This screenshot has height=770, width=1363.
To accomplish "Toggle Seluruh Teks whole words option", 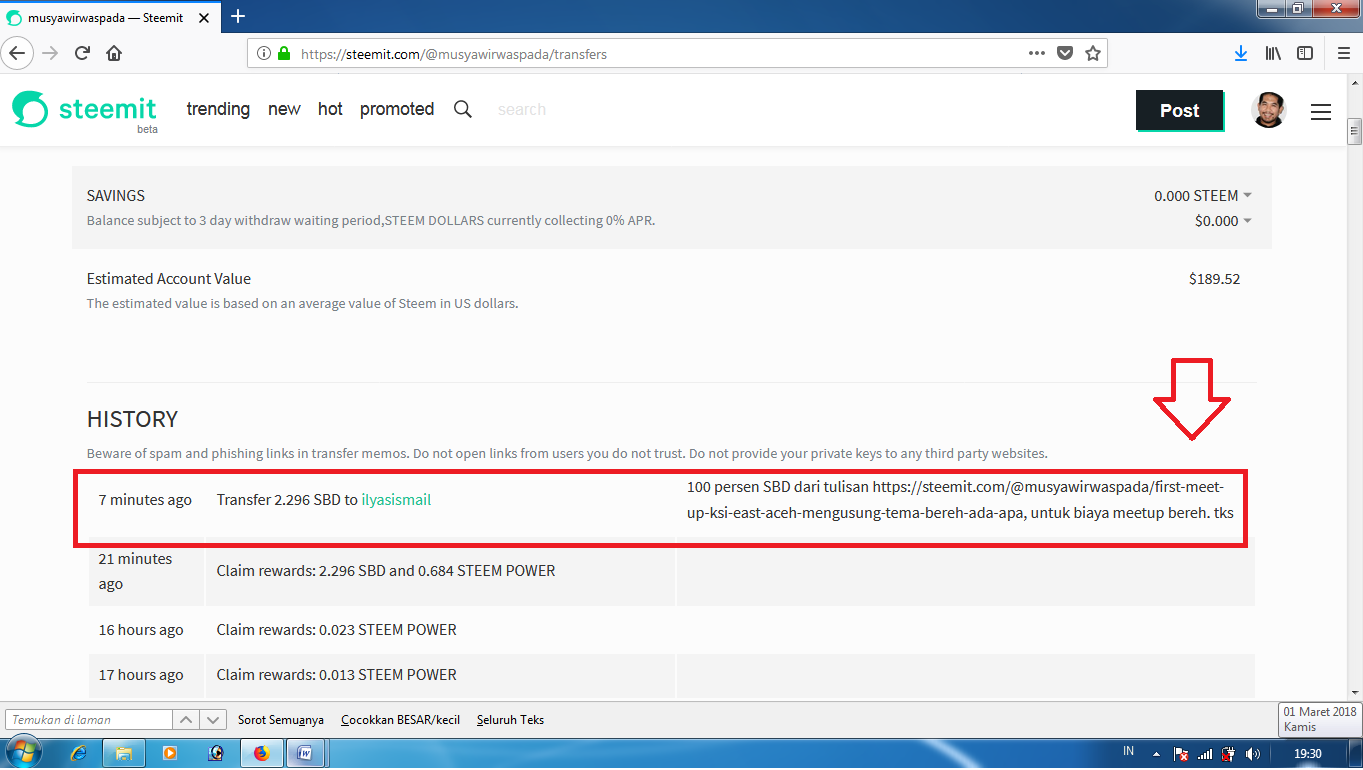I will (510, 719).
